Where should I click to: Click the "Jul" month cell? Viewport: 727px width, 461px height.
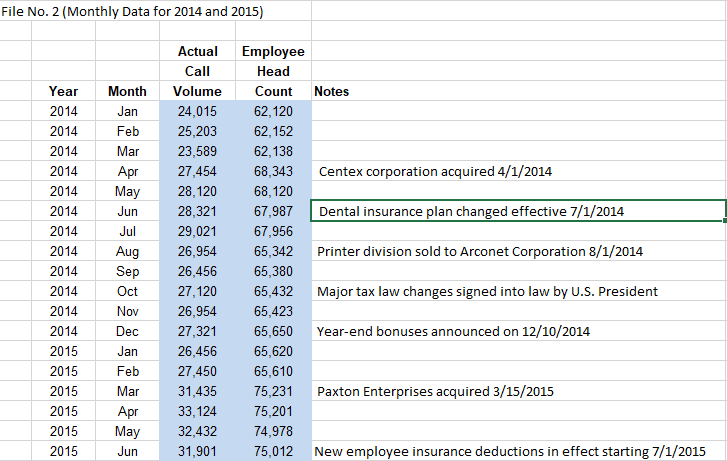pos(127,230)
